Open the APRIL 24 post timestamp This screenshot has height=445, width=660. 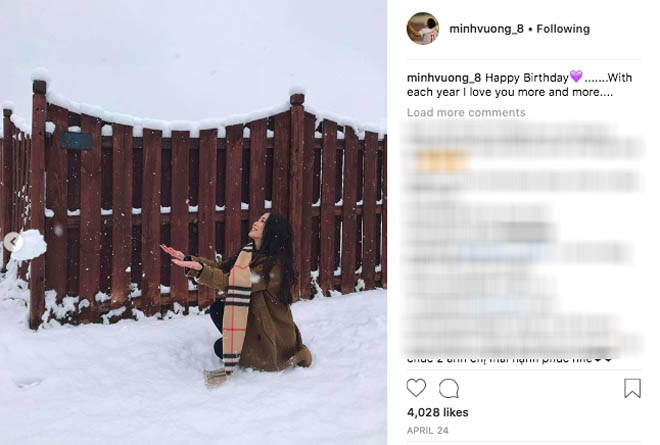click(428, 431)
